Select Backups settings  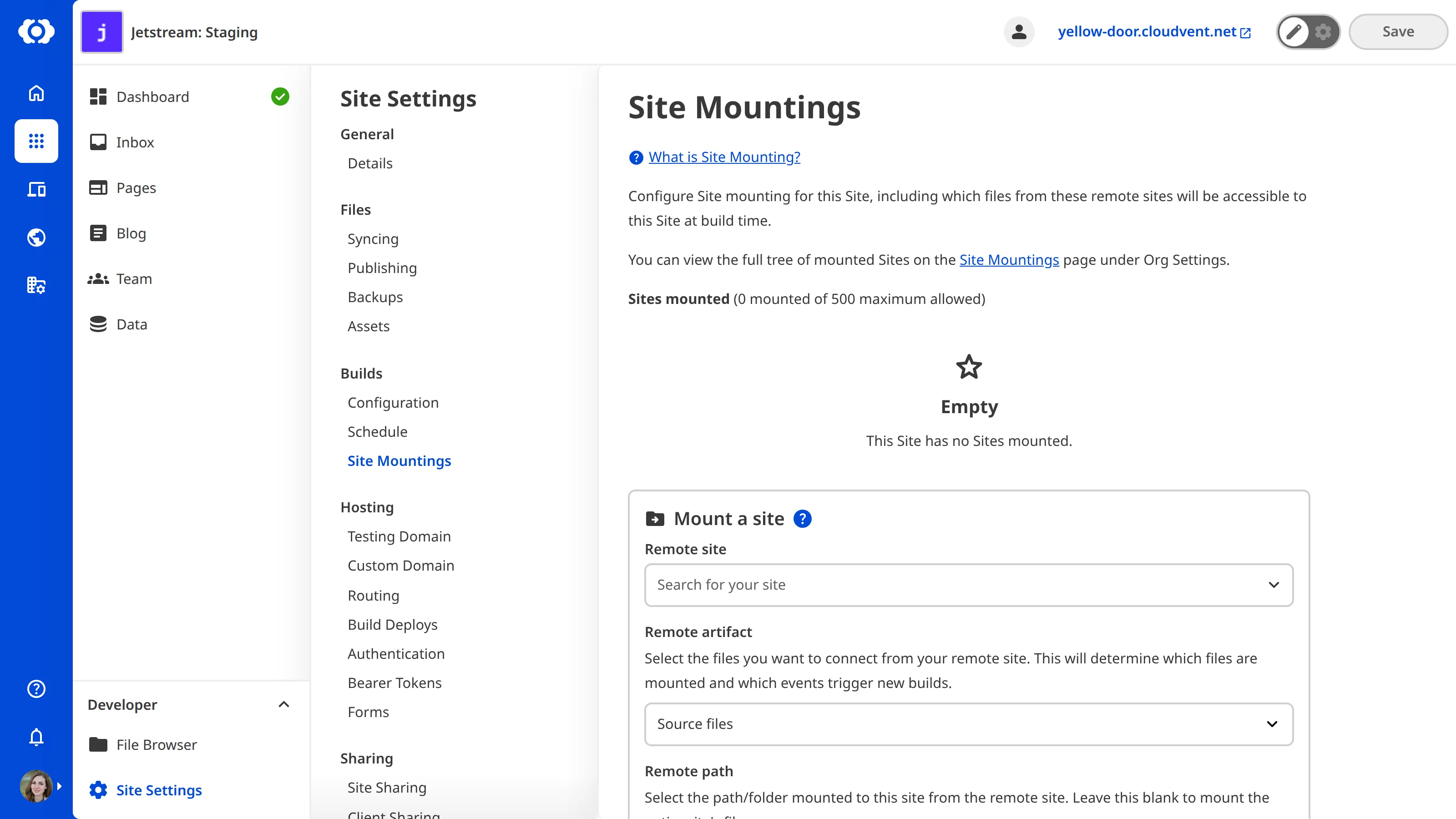click(x=375, y=297)
